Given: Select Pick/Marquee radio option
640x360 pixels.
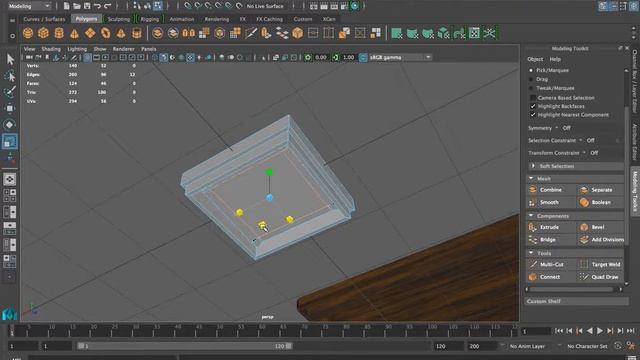Looking at the screenshot, I should tap(531, 70).
